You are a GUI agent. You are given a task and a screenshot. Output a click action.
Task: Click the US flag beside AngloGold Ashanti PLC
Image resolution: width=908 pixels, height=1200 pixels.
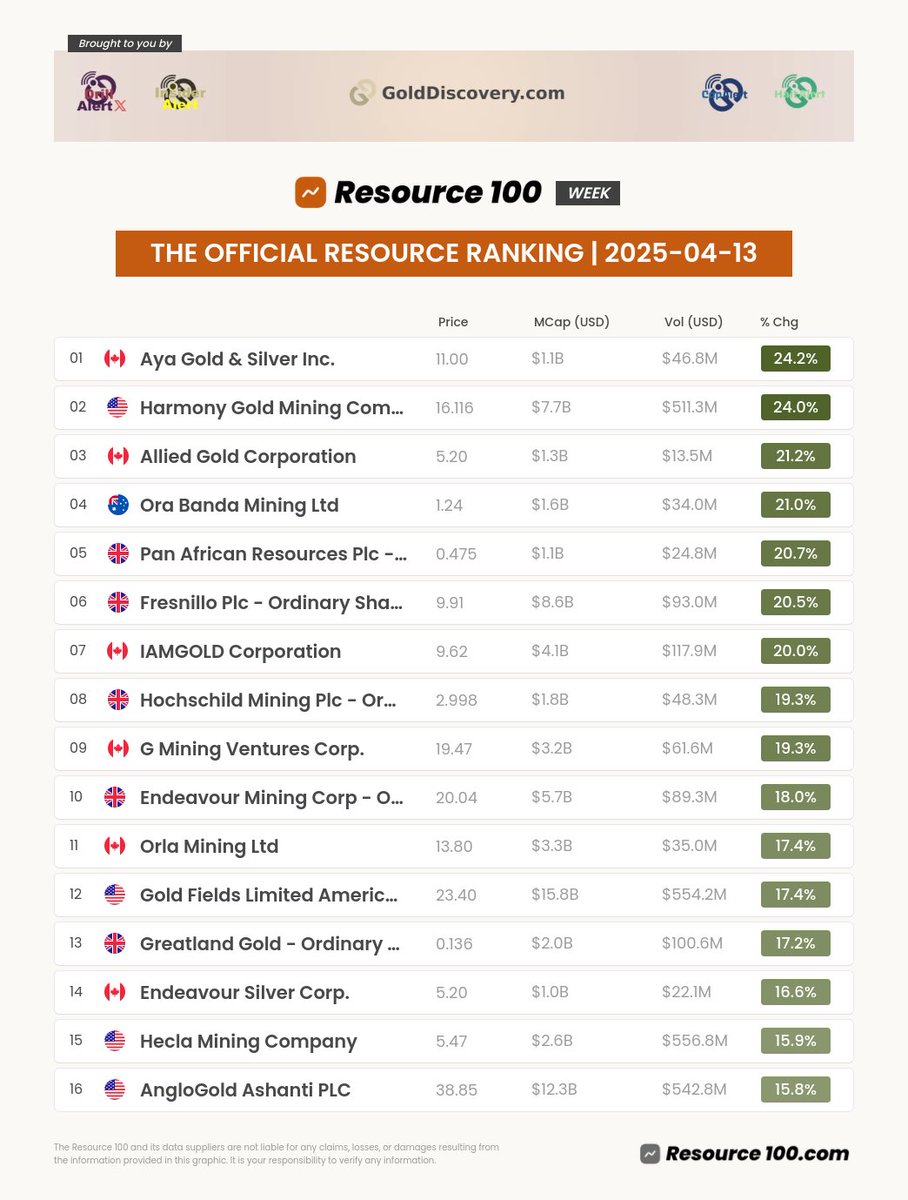[115, 1090]
